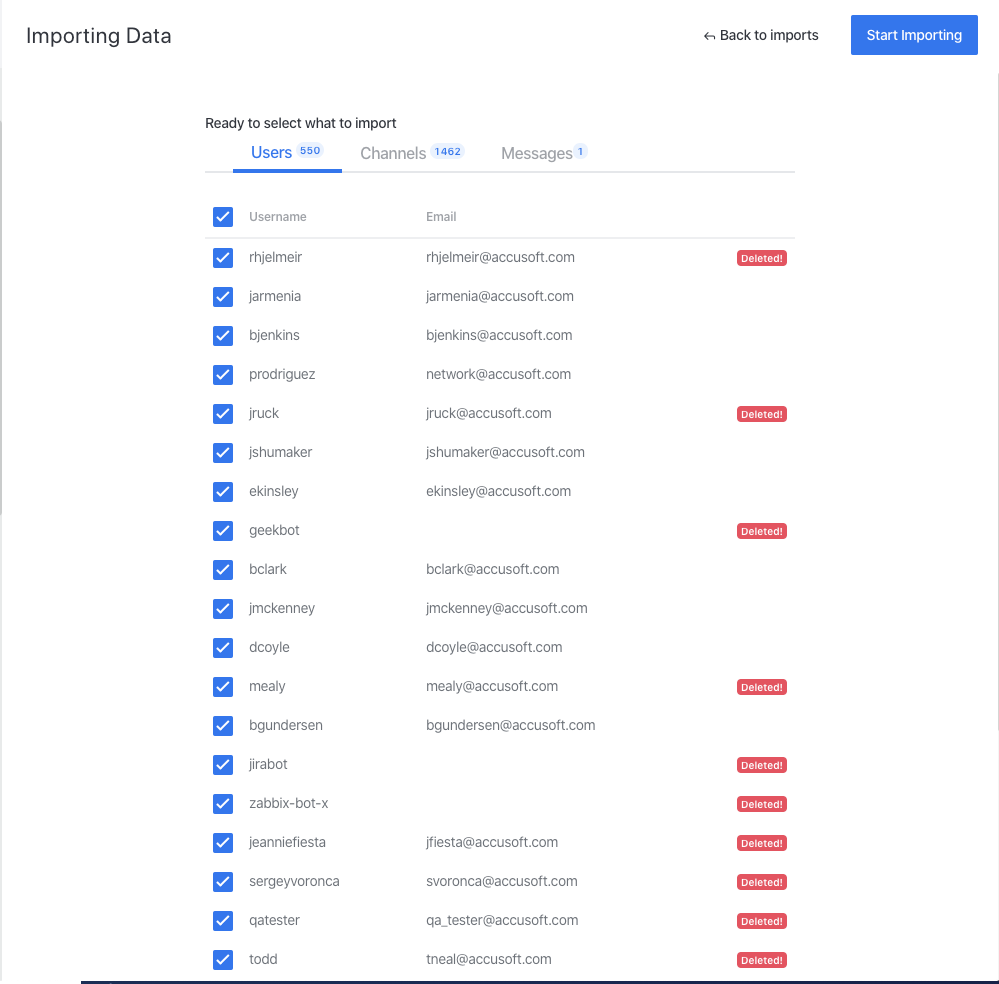The width and height of the screenshot is (999, 984).
Task: Untick the checkbox for qatester
Action: [x=223, y=921]
